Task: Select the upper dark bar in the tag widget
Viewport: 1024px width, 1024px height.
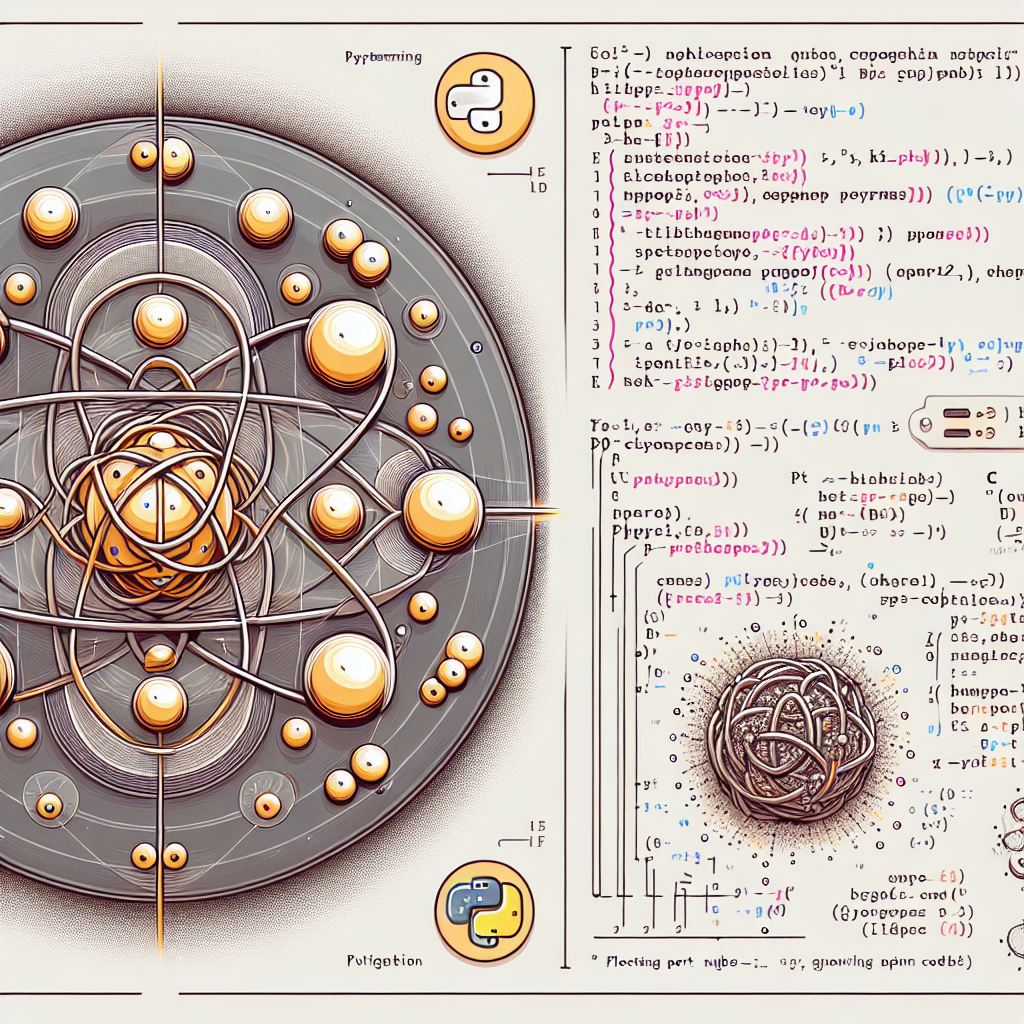Action: tap(957, 413)
